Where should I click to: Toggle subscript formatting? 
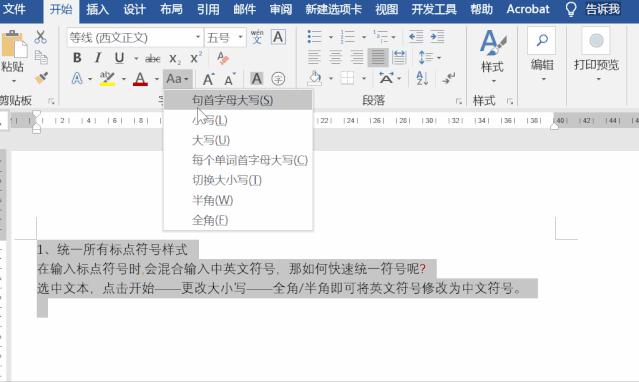175,59
